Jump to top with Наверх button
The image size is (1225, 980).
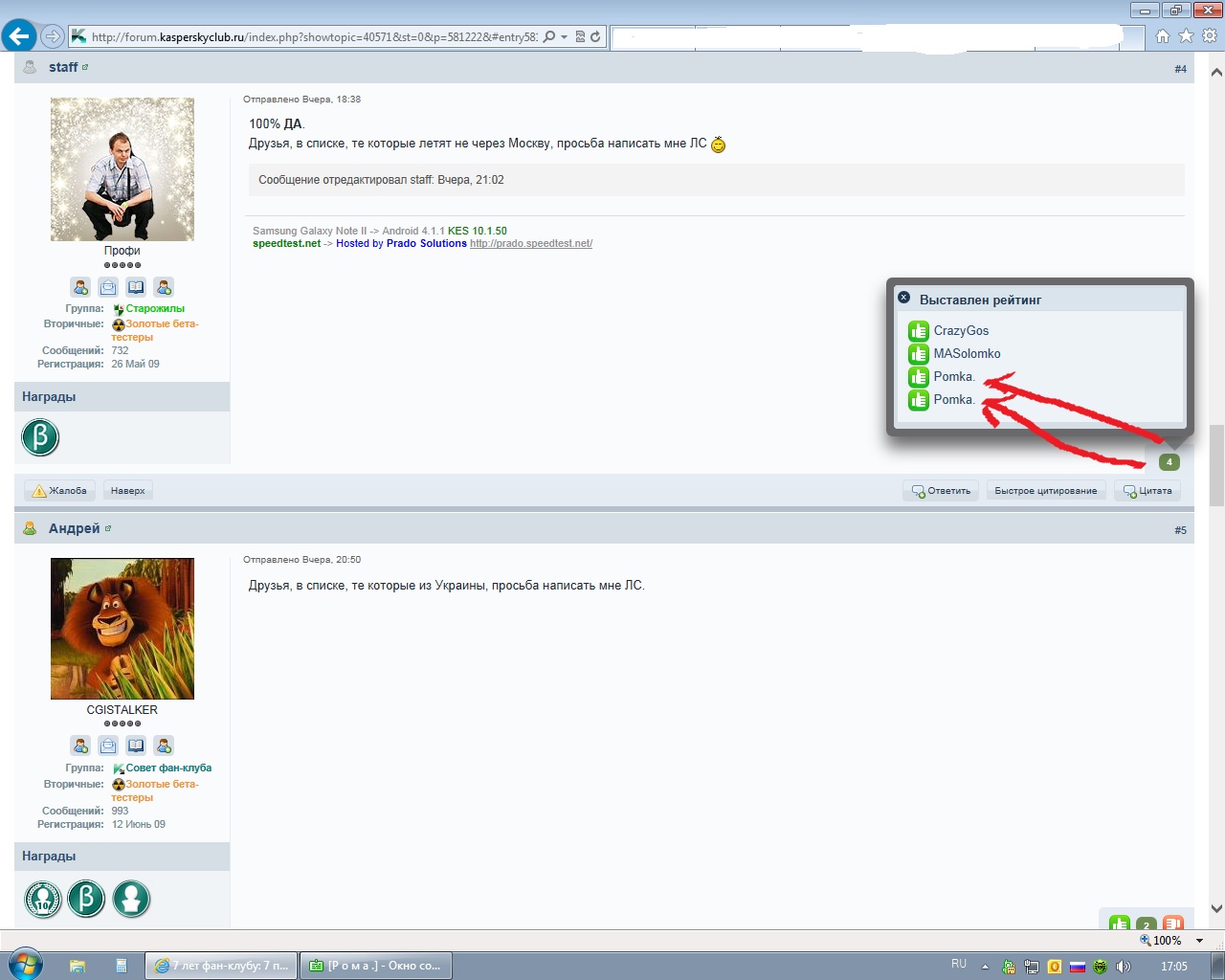point(127,491)
